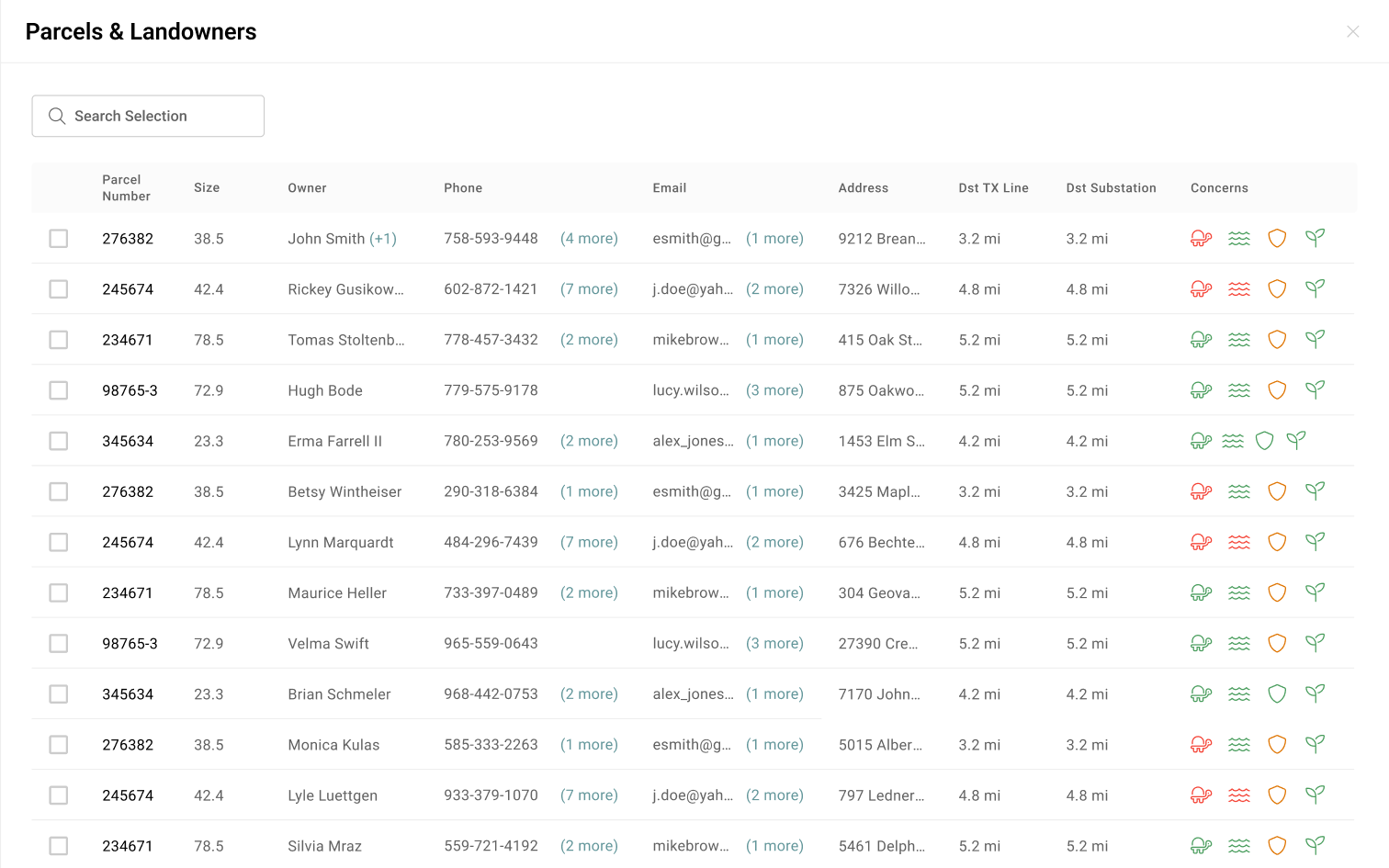Check the Velma Swift row checkbox

tap(59, 643)
